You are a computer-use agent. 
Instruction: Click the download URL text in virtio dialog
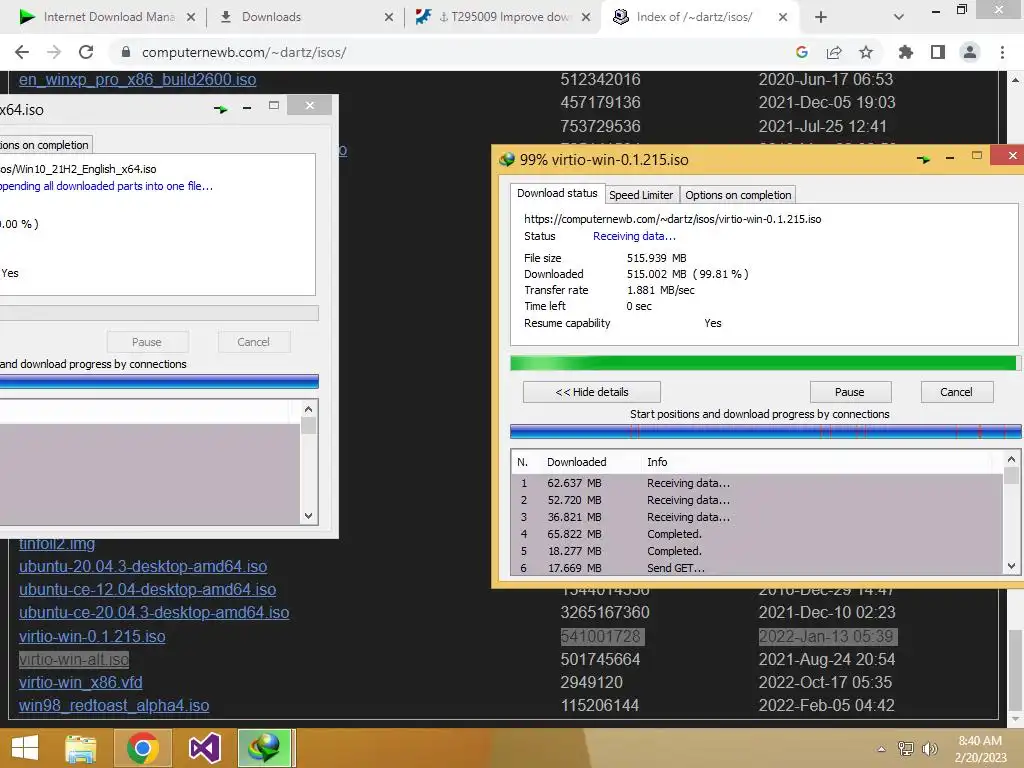point(673,219)
